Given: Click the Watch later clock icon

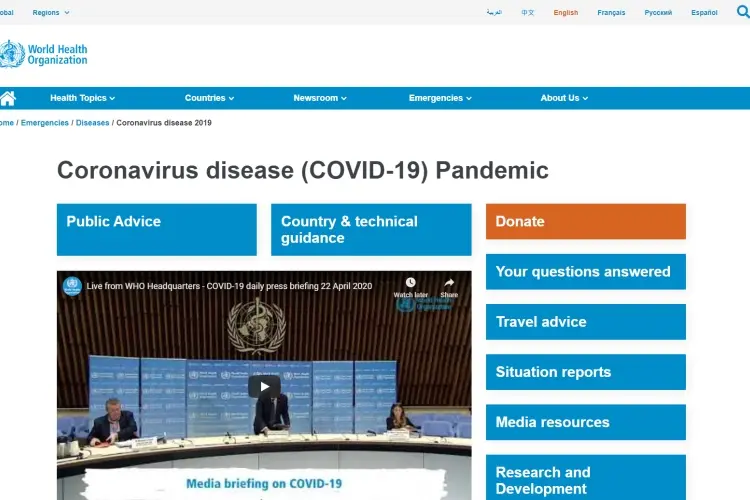Looking at the screenshot, I should click(410, 282).
